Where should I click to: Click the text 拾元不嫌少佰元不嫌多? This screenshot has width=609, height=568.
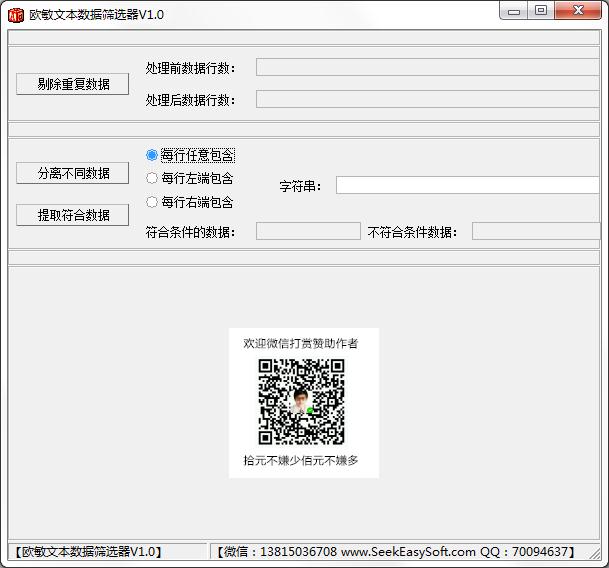click(x=301, y=460)
